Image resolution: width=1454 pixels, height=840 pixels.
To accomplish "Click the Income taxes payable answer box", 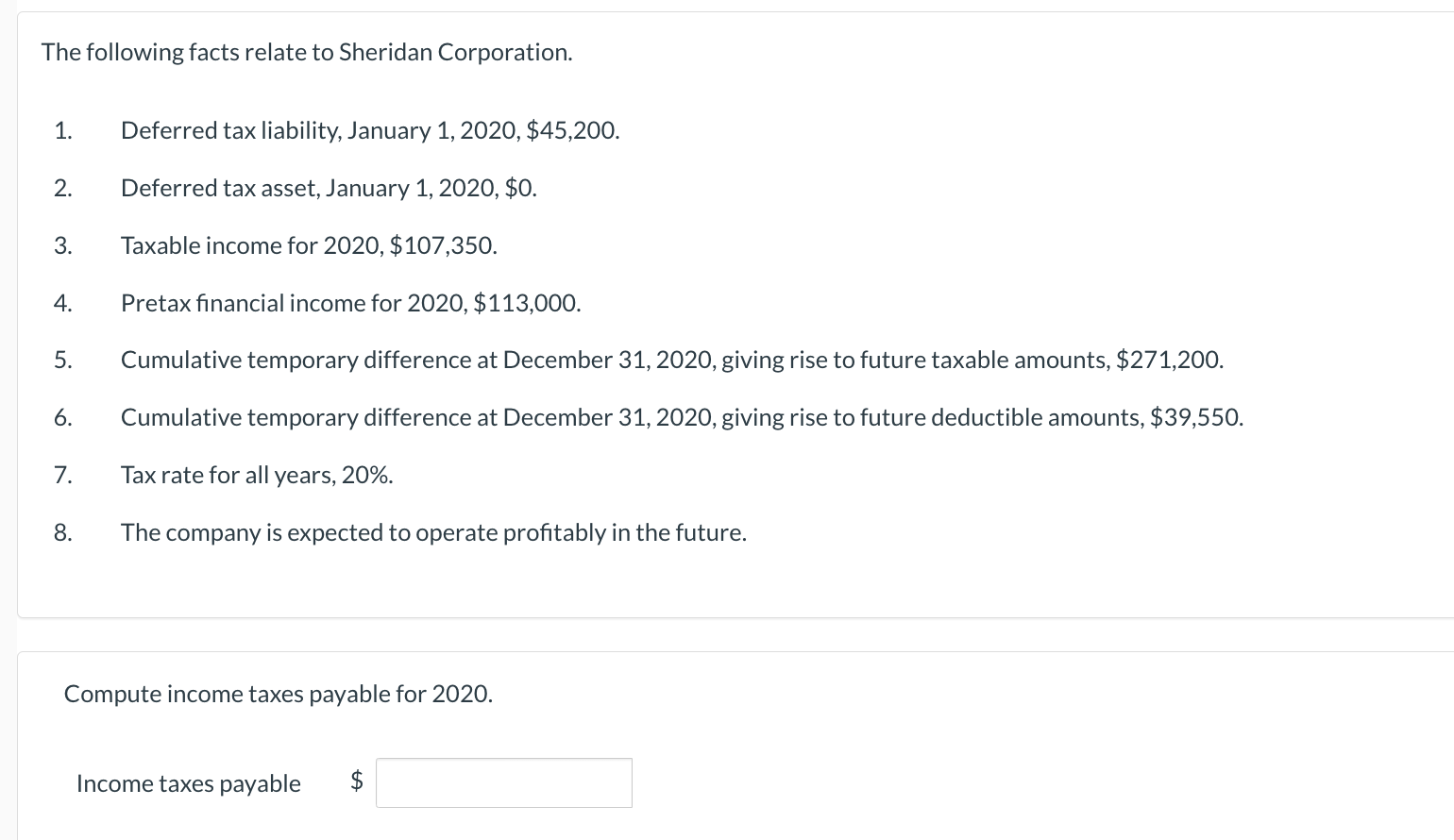I will pyautogui.click(x=504, y=782).
